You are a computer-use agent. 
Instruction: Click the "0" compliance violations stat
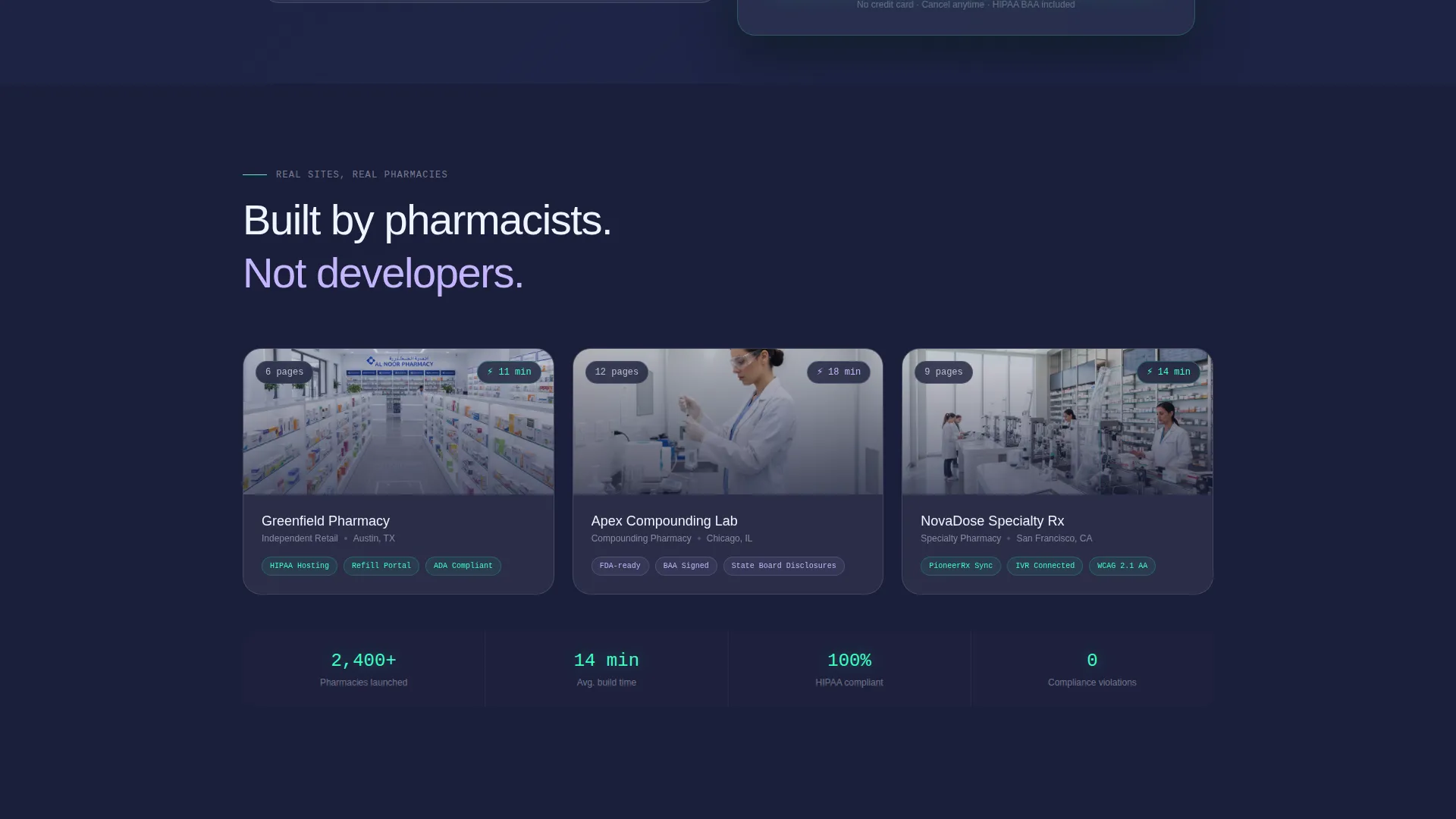click(1092, 661)
